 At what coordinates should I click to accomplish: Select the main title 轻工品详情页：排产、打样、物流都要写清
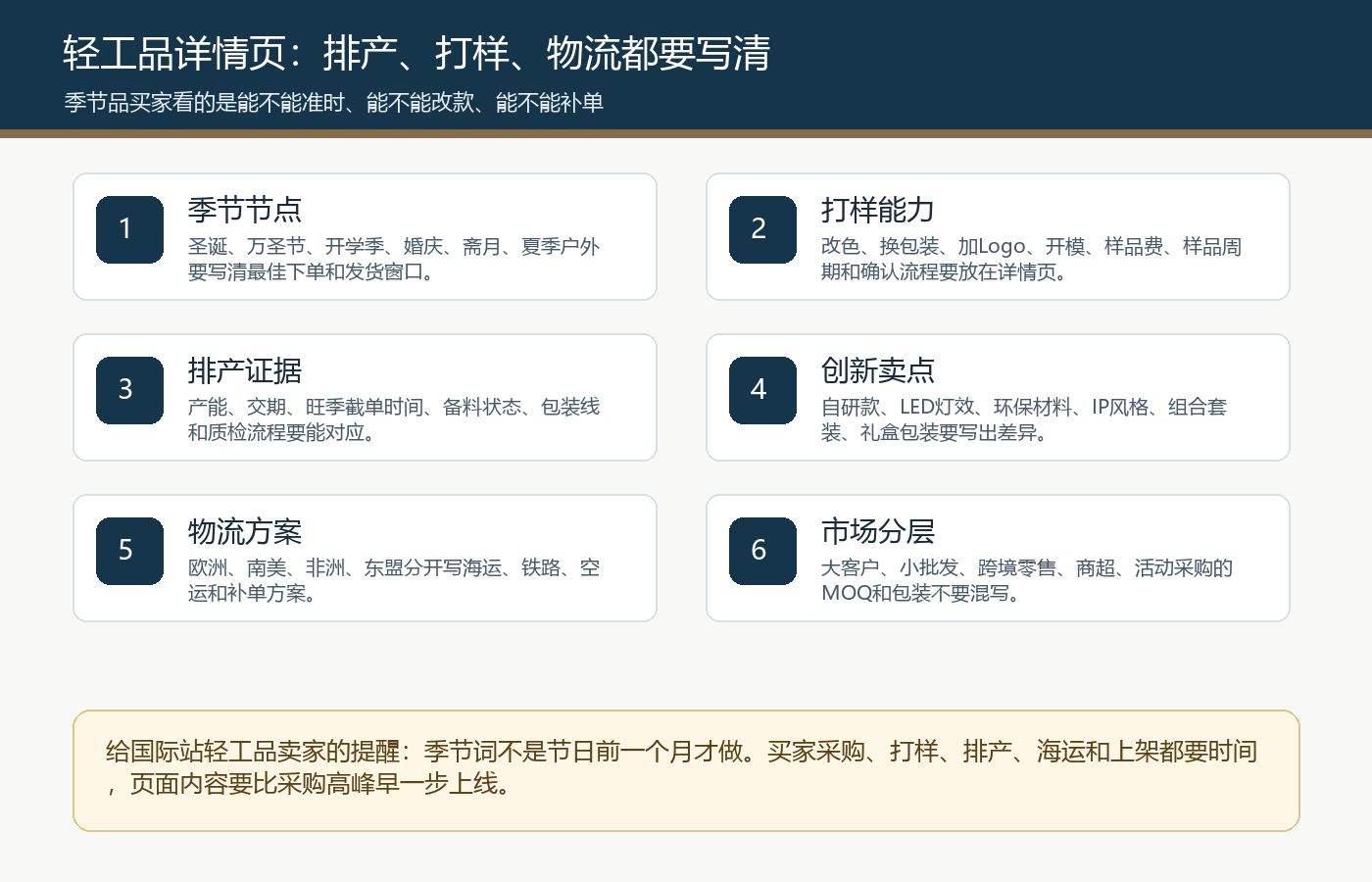pyautogui.click(x=416, y=53)
